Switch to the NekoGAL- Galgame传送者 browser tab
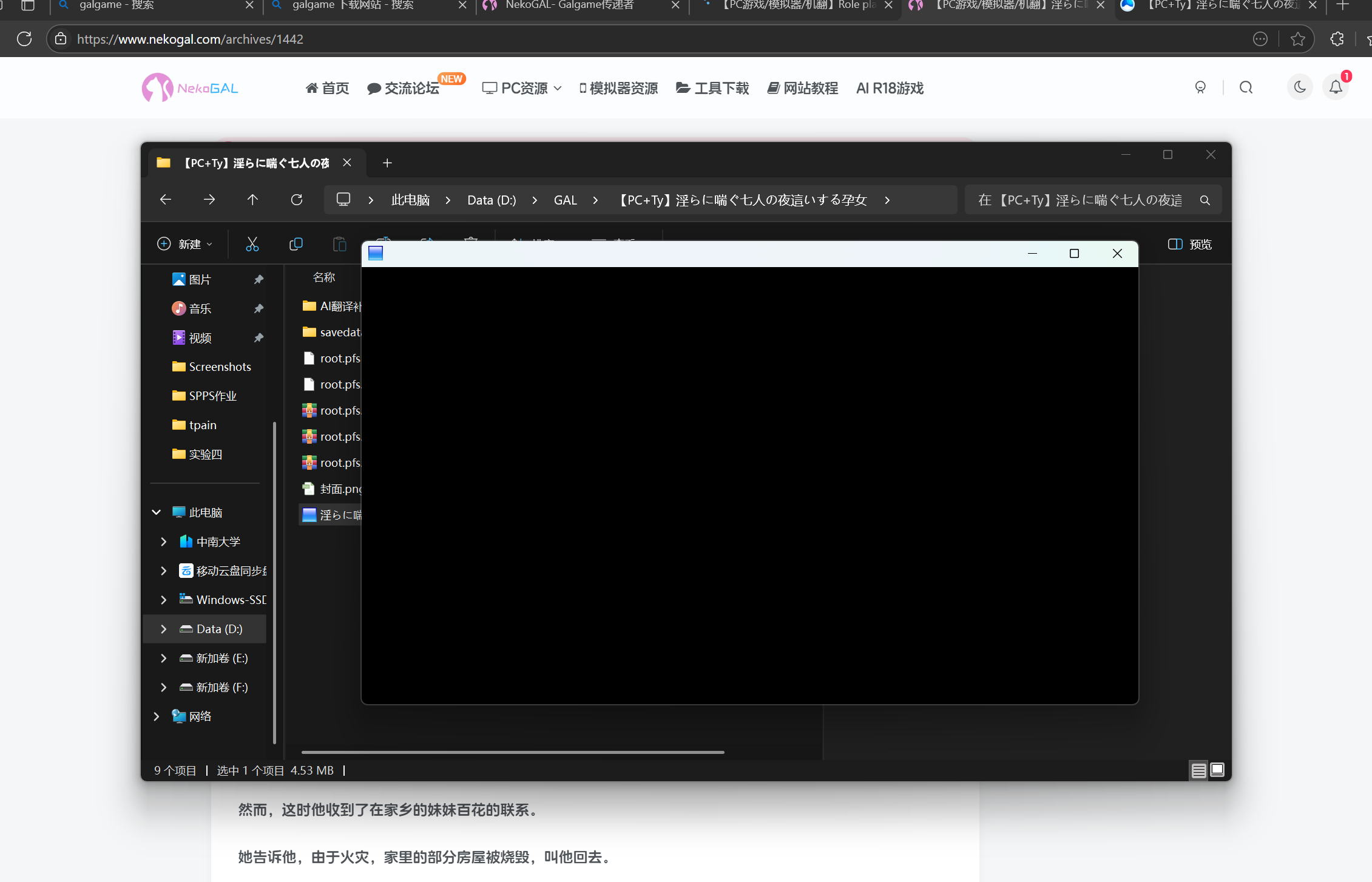 (x=569, y=5)
